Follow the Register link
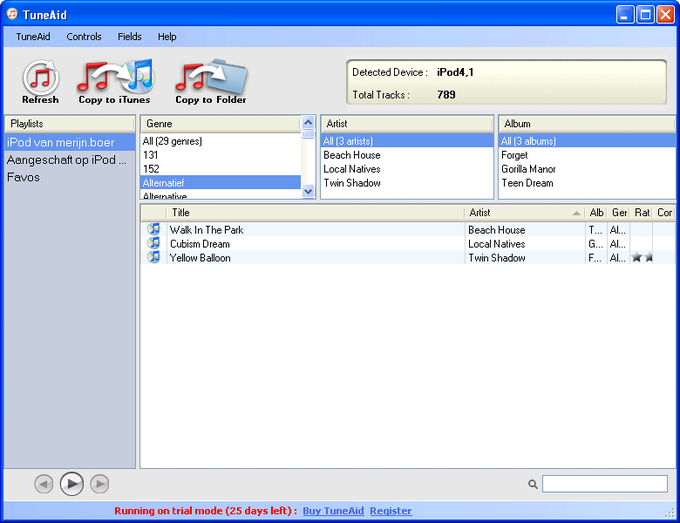The height and width of the screenshot is (523, 680). point(391,511)
